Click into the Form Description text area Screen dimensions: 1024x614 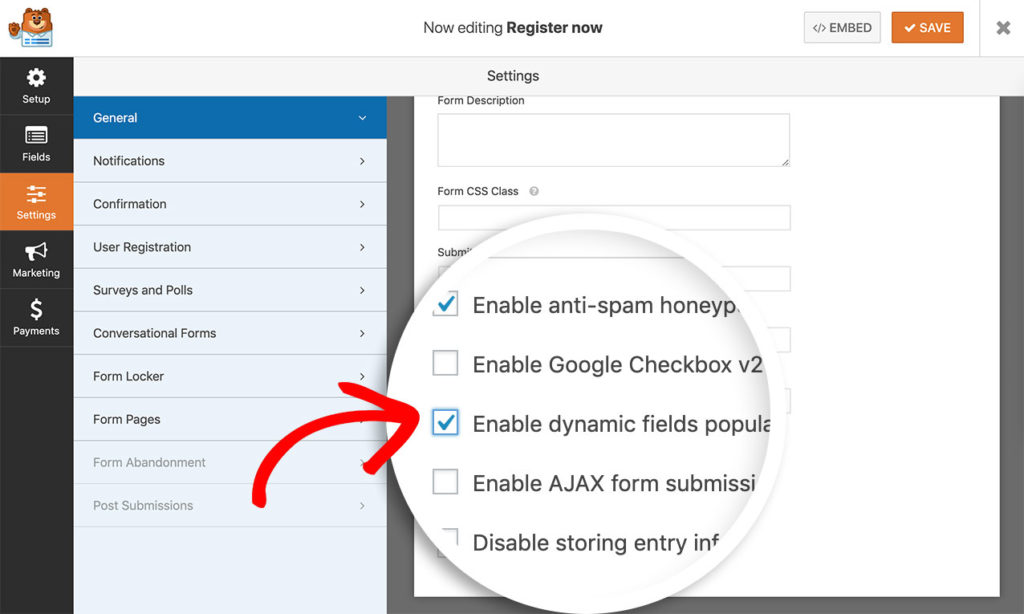[x=613, y=139]
